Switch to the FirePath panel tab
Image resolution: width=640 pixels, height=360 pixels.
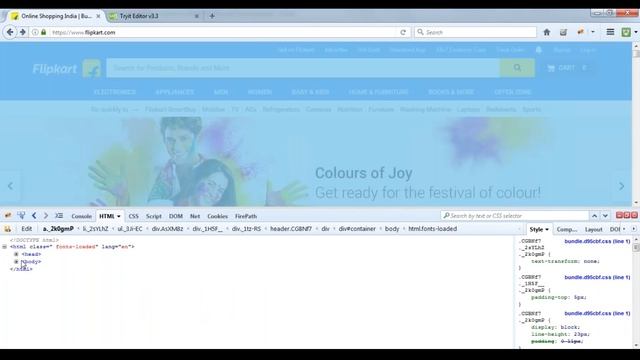point(246,216)
